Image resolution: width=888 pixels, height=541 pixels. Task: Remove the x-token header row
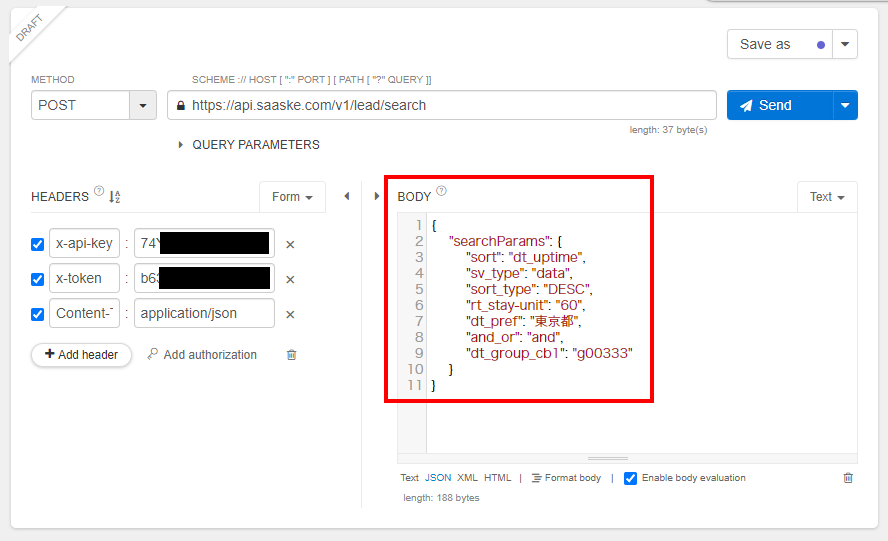290,279
